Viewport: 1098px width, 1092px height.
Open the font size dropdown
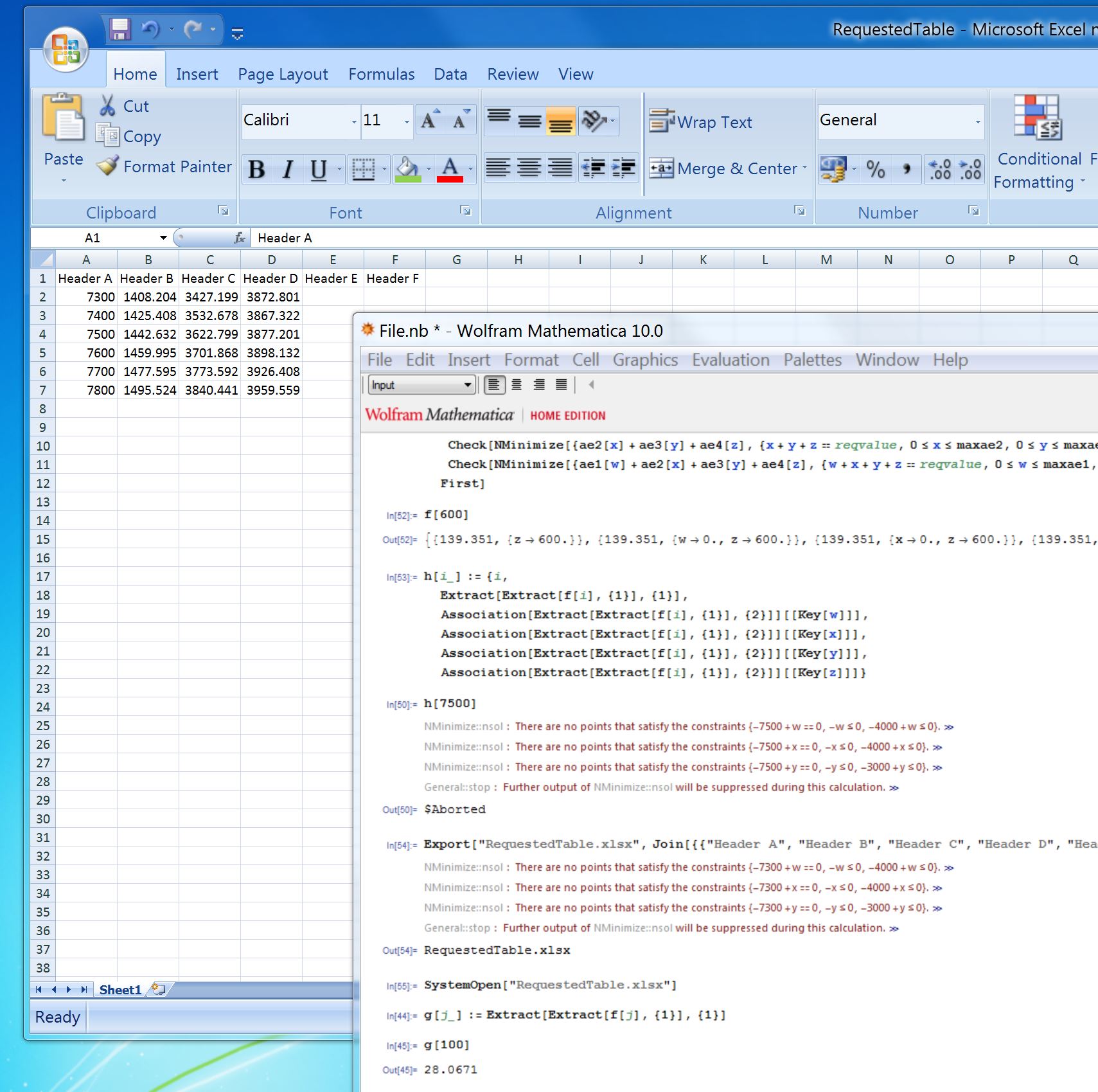click(x=406, y=121)
